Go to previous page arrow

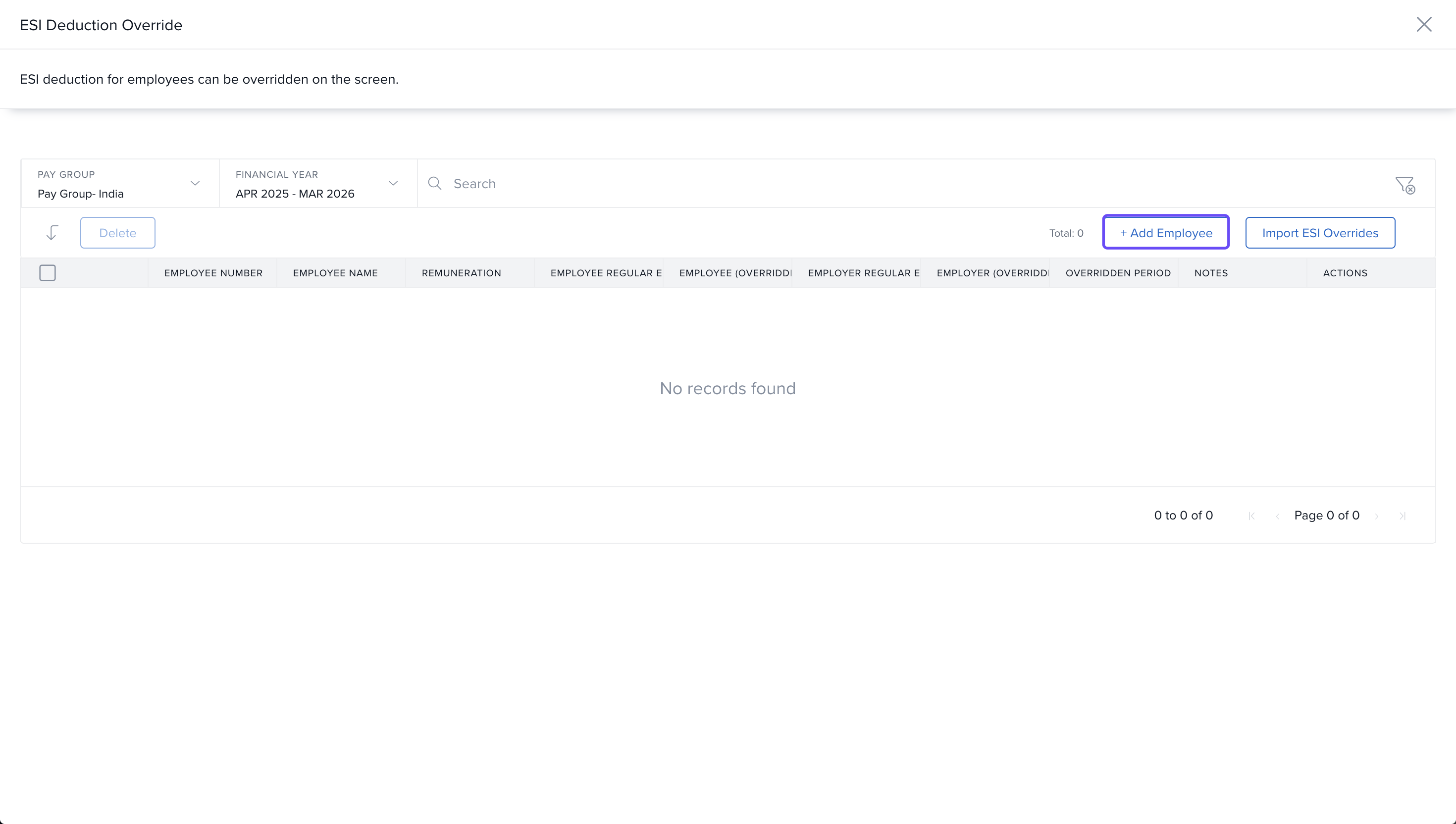(1277, 515)
